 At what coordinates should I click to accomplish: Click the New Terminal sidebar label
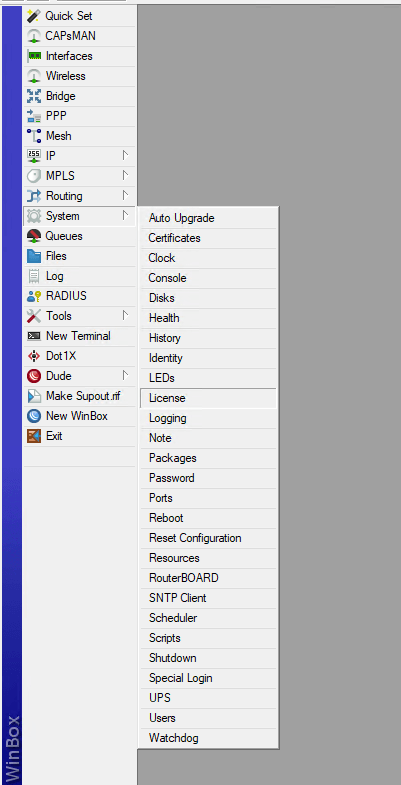[78, 336]
